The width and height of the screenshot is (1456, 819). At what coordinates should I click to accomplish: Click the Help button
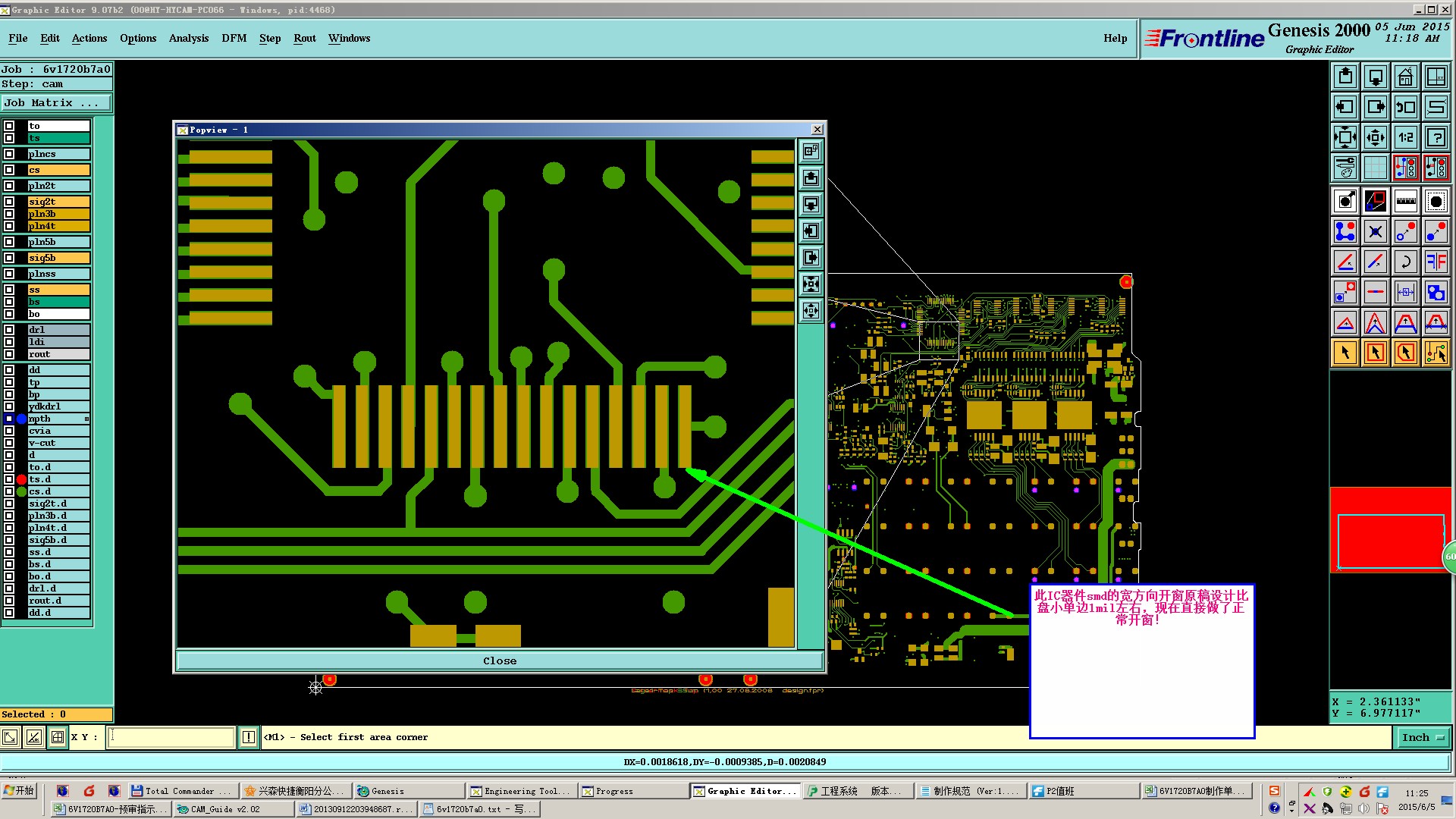(x=1115, y=38)
